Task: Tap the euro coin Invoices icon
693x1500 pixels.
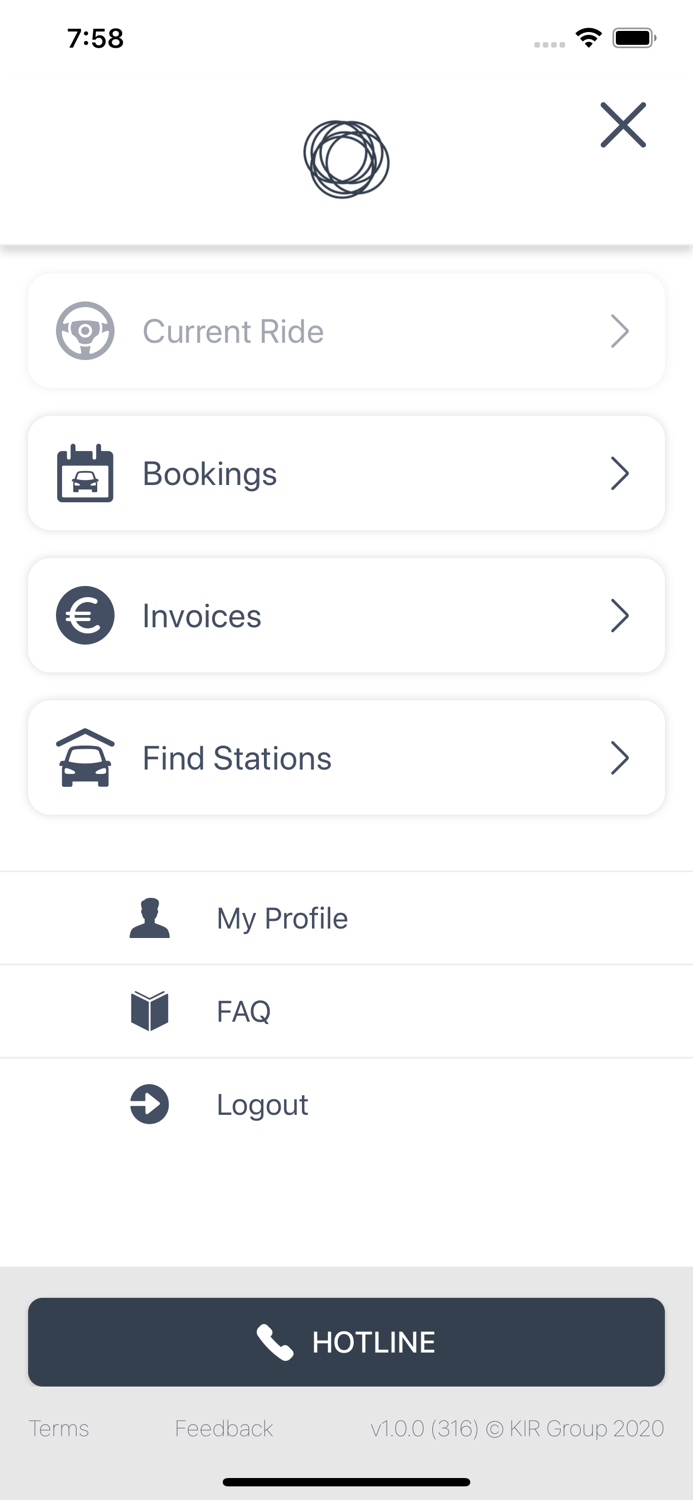Action: [x=85, y=615]
